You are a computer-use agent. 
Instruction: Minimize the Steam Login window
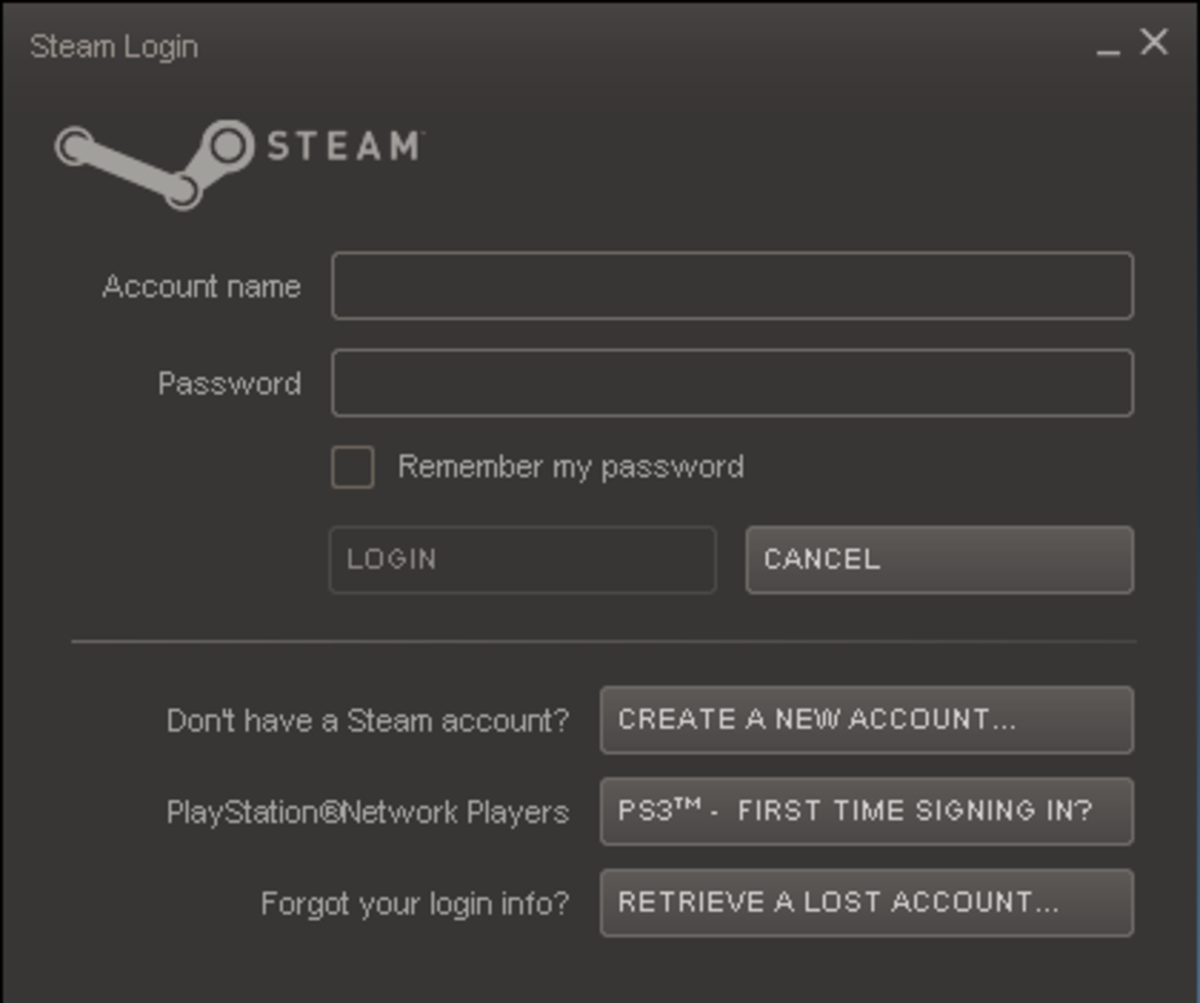pyautogui.click(x=1108, y=46)
